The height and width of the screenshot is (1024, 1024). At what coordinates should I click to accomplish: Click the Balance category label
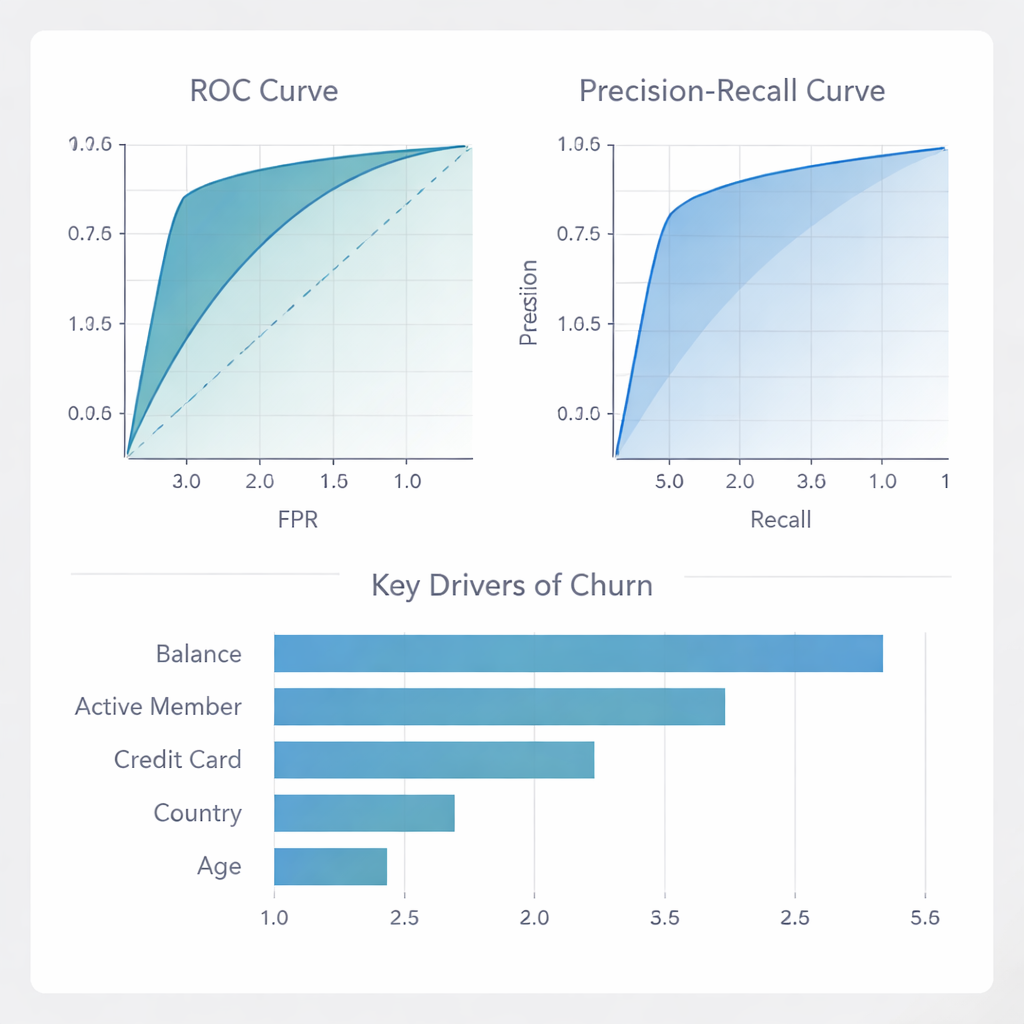tap(199, 654)
